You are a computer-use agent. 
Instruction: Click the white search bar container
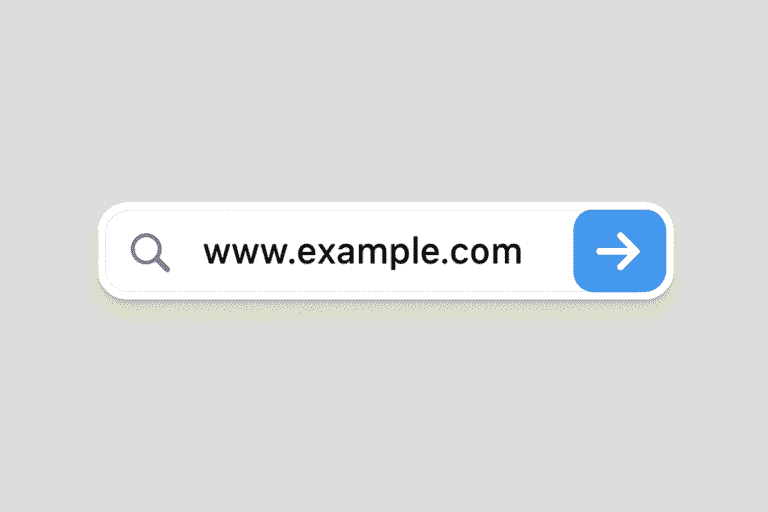point(386,251)
